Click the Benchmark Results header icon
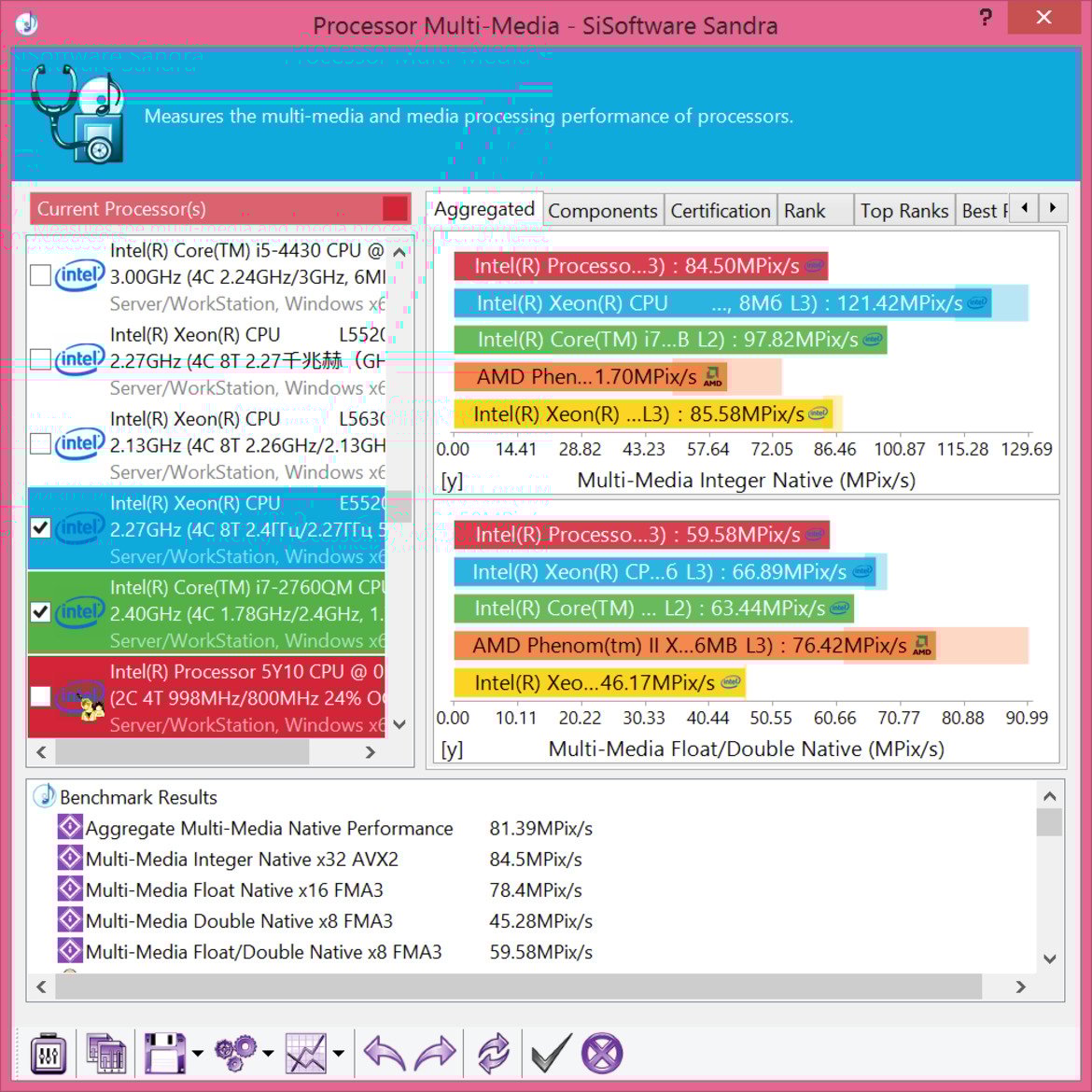This screenshot has width=1092, height=1092. click(45, 796)
